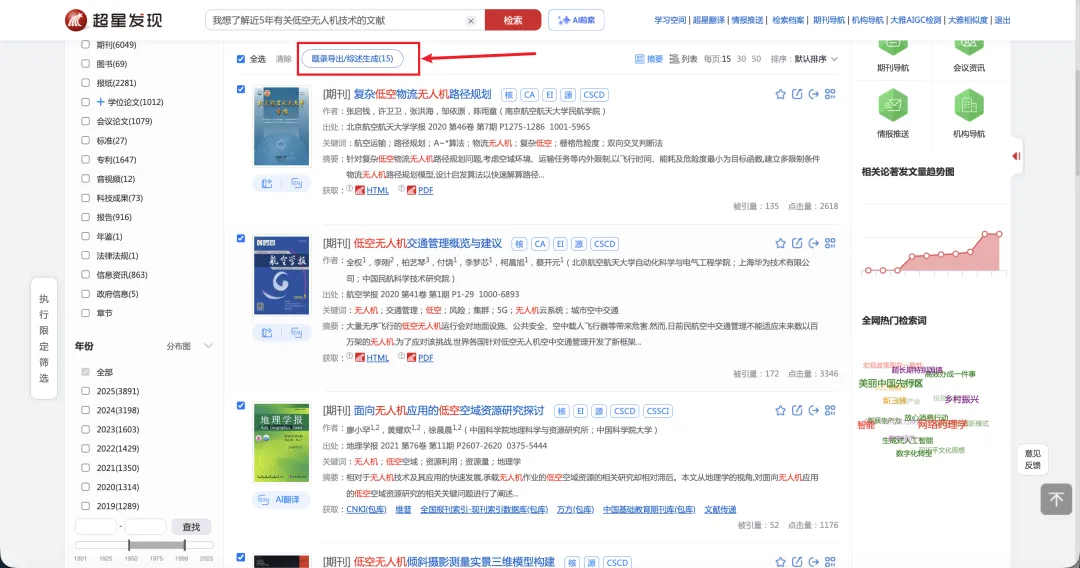Screen dimensions: 1080x568
Task: Open the 机构导航 green hexagon icon
Action: pyautogui.click(x=968, y=105)
